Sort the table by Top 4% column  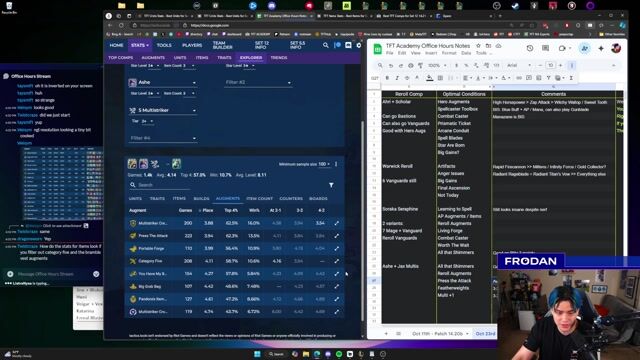click(x=231, y=210)
